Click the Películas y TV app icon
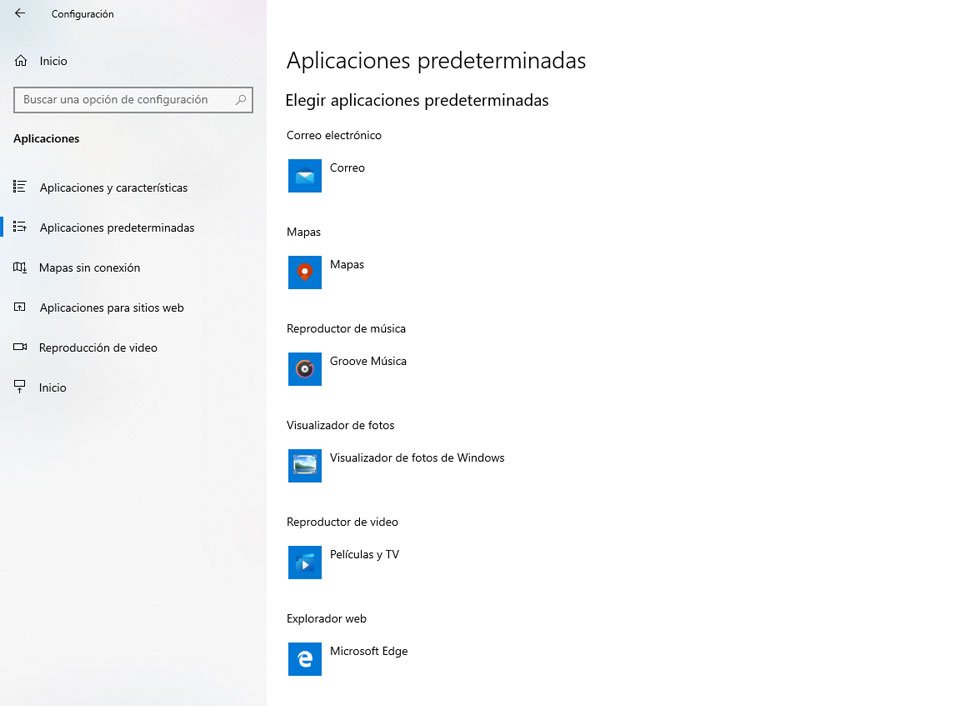Image resolution: width=970 pixels, height=706 pixels. point(304,562)
